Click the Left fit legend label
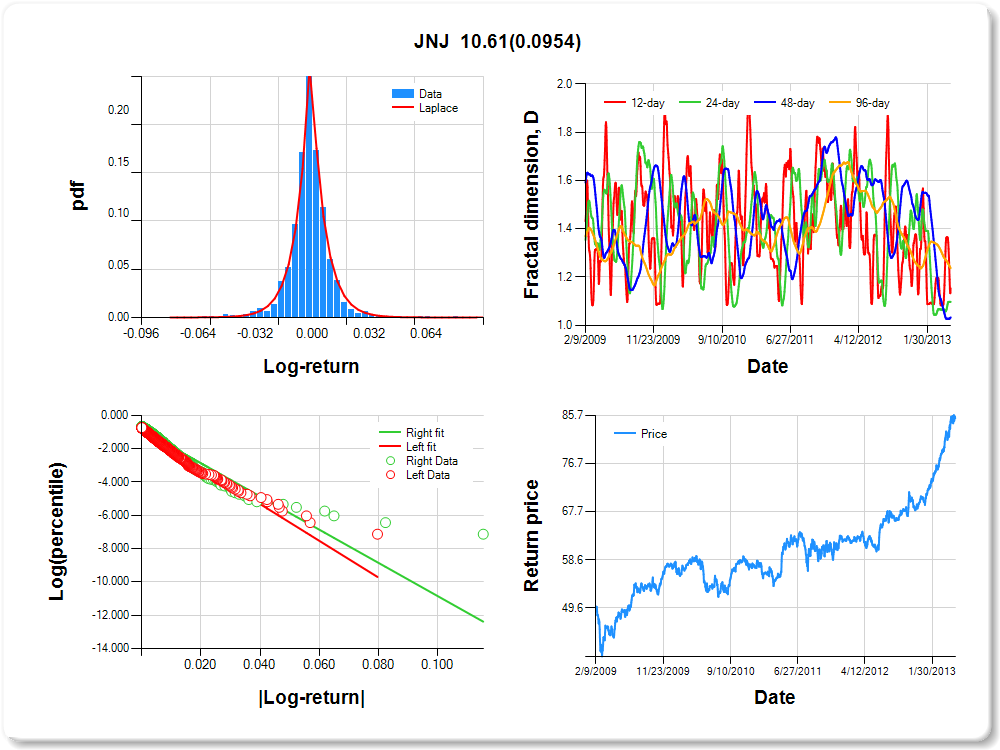Image resolution: width=1000 pixels, height=750 pixels. click(x=421, y=446)
